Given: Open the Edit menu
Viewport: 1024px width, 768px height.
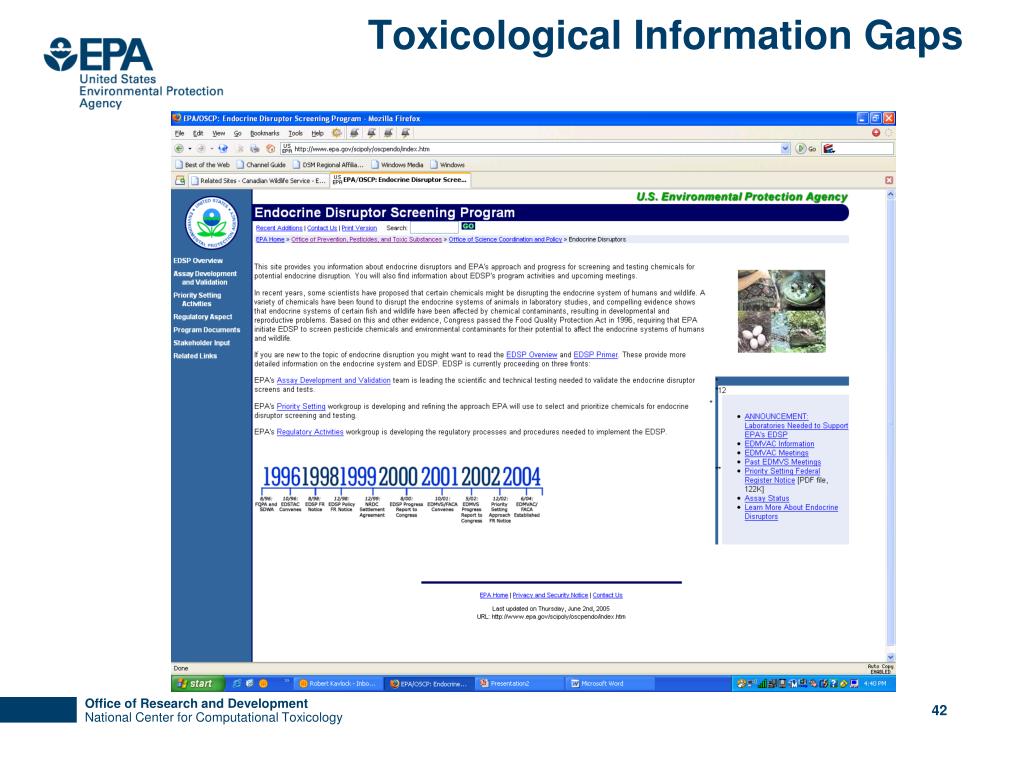Looking at the screenshot, I should tap(198, 133).
